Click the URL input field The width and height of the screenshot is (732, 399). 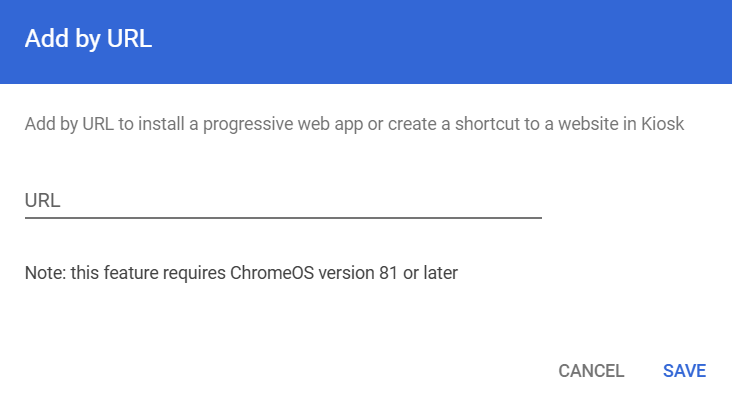pos(283,201)
